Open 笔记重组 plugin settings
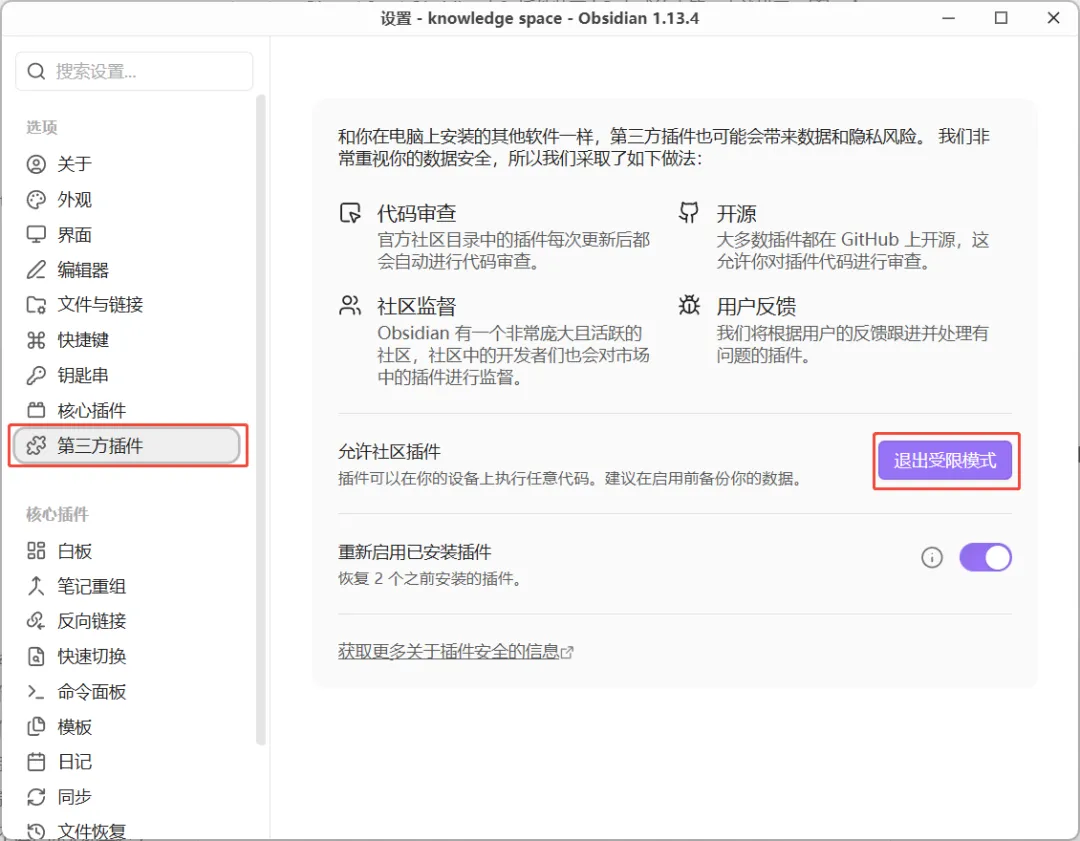This screenshot has height=841, width=1080. (127, 586)
